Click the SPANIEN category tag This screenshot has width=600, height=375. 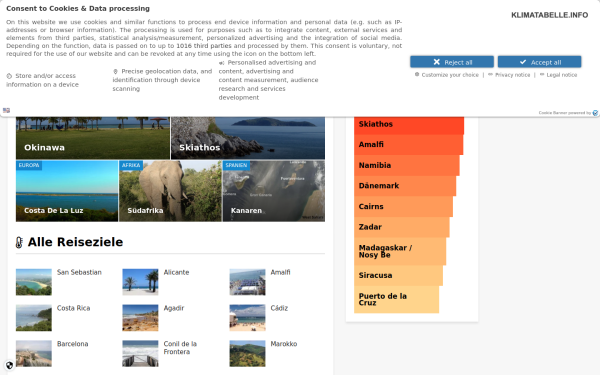(x=236, y=165)
